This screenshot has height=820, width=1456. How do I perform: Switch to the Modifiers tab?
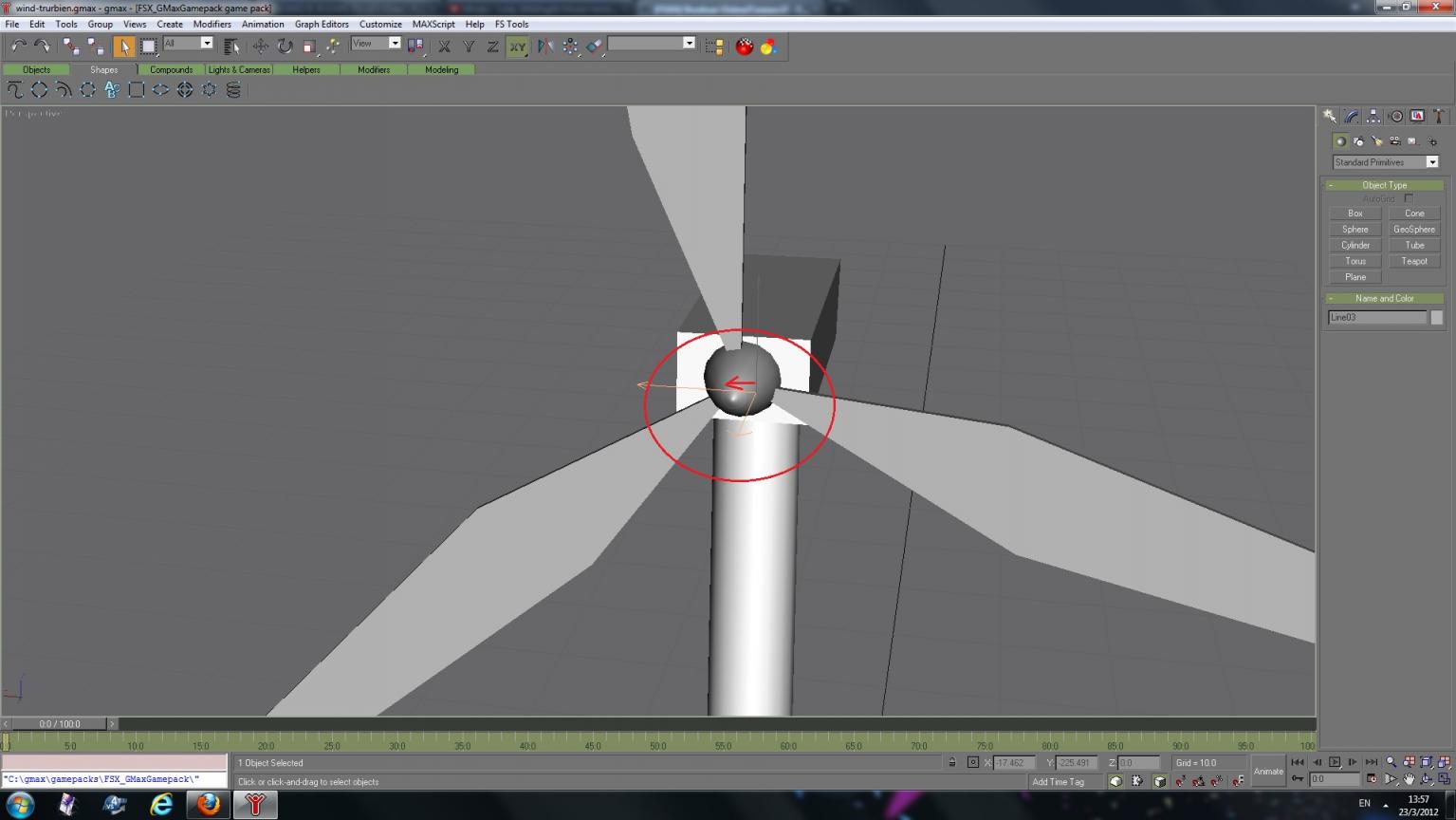coord(374,69)
